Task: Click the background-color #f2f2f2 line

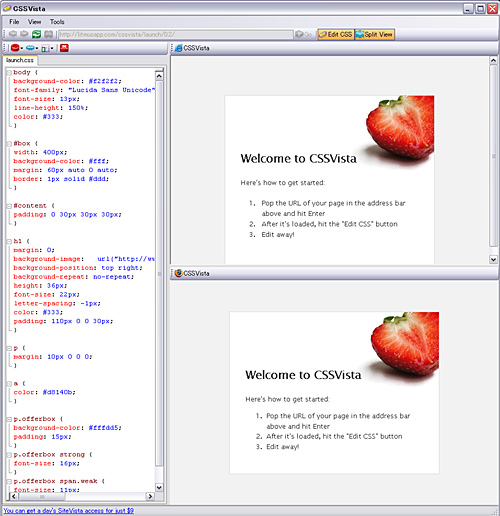Action: [x=67, y=81]
